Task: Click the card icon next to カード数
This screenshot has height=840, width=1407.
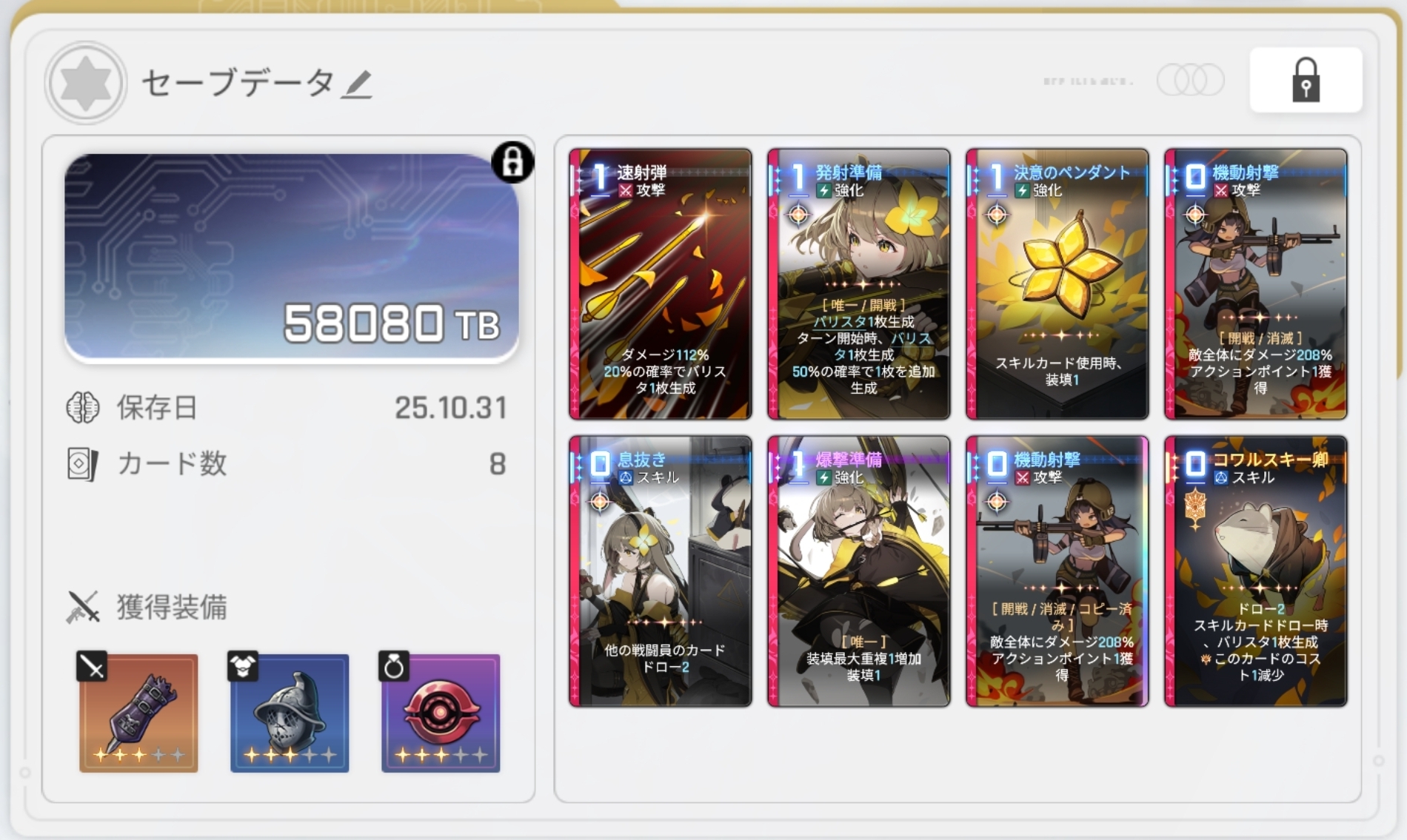Action: (x=82, y=464)
